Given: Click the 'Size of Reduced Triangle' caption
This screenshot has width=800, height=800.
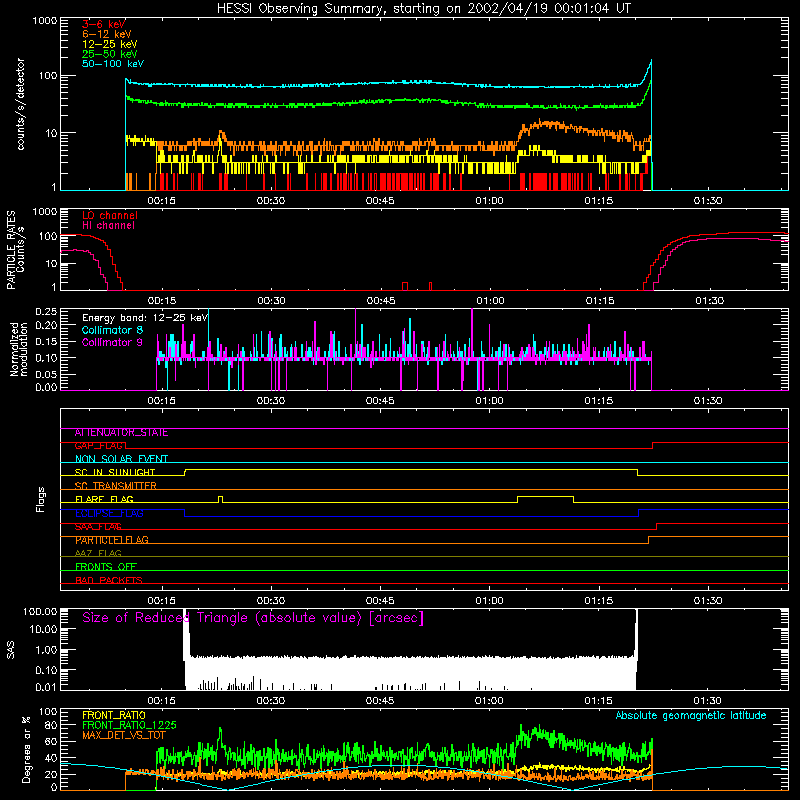Looking at the screenshot, I should 253,618.
